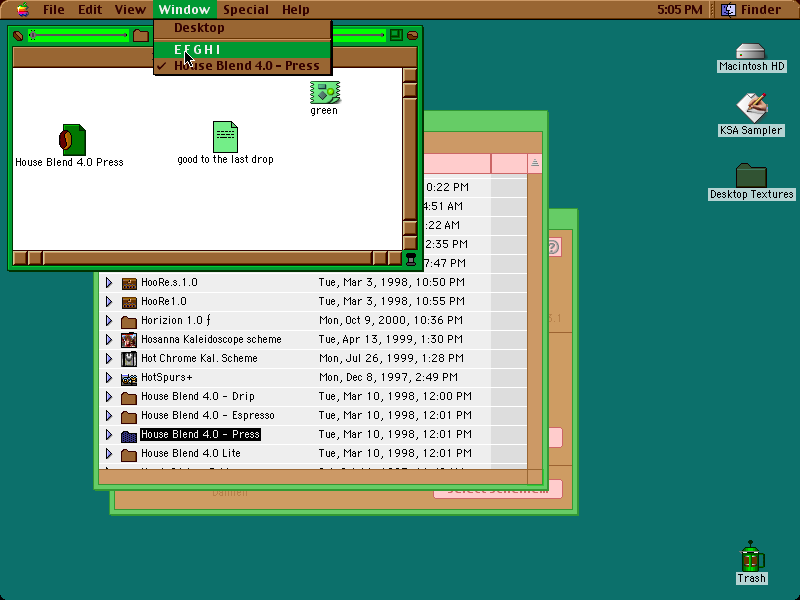Select the 'good to the last drop' document icon

[x=225, y=137]
